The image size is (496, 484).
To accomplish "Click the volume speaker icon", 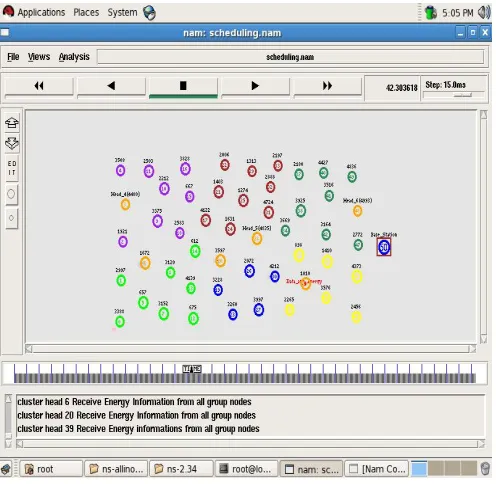I will [484, 13].
